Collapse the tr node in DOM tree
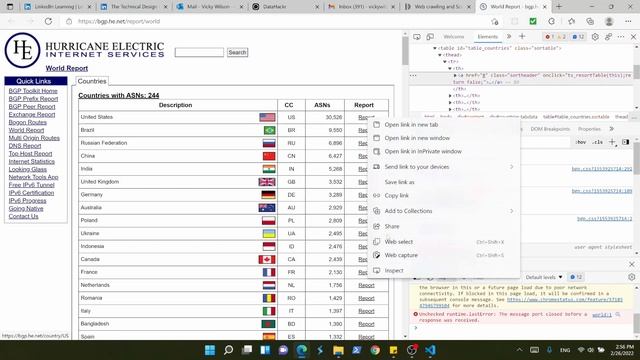The height and width of the screenshot is (360, 640). coord(445,62)
